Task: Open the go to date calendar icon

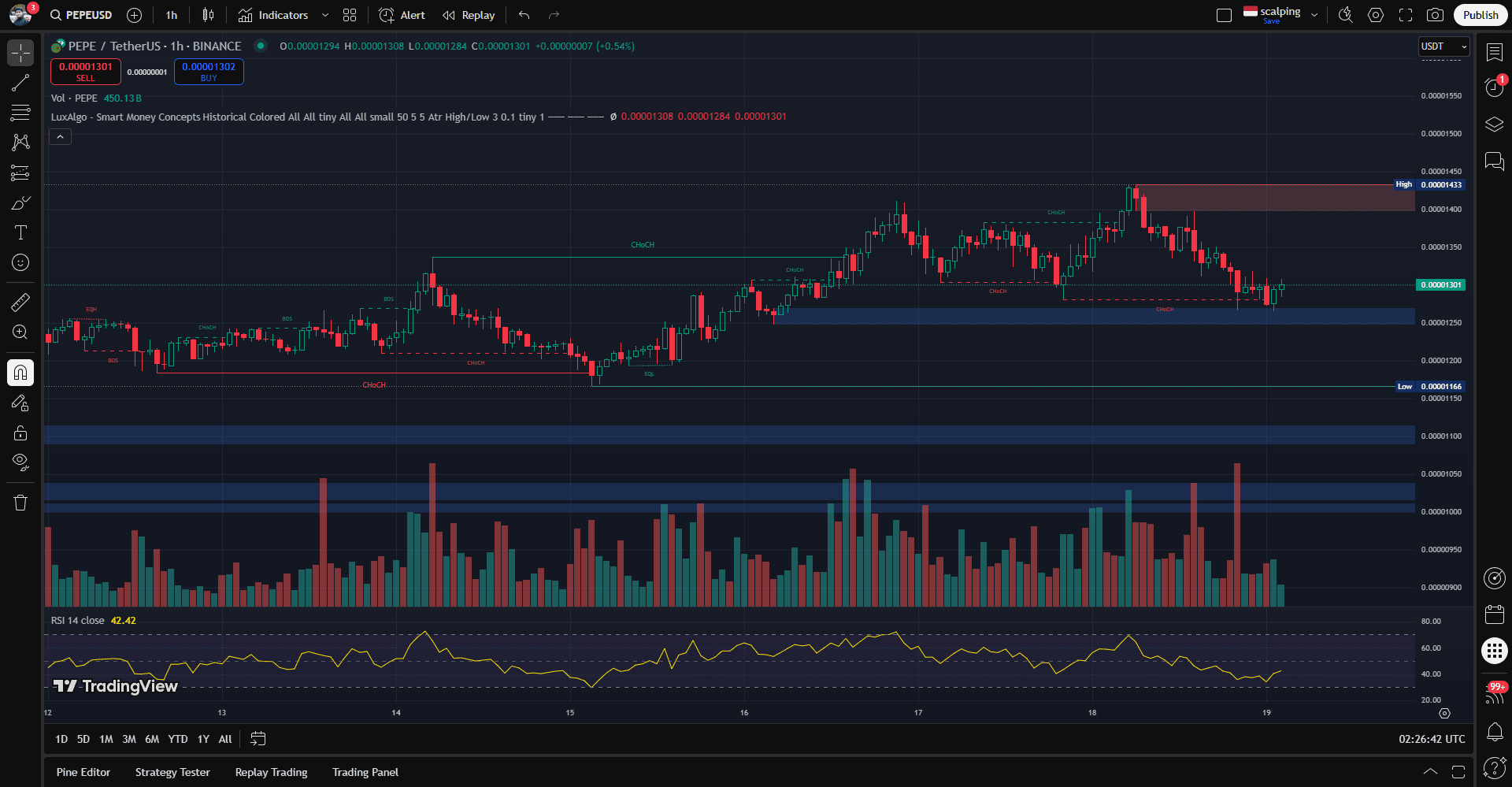Action: tap(258, 739)
